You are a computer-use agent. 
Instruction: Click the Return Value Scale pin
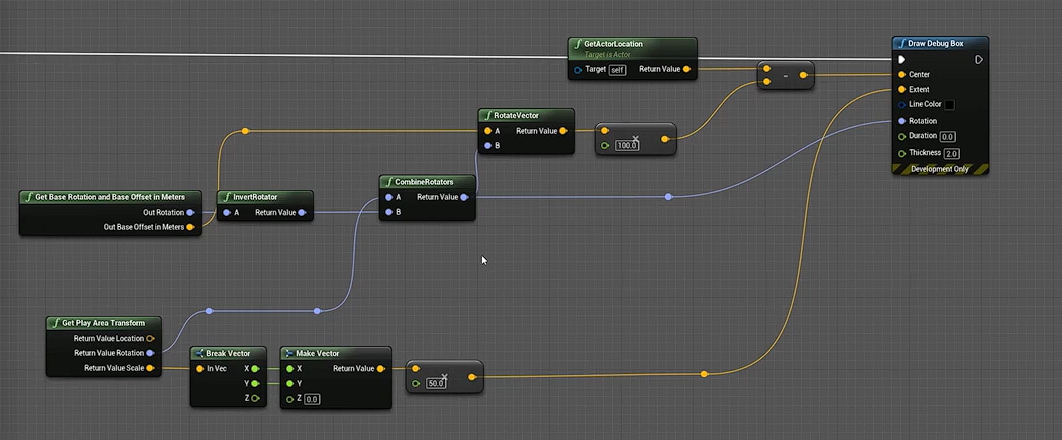click(150, 368)
